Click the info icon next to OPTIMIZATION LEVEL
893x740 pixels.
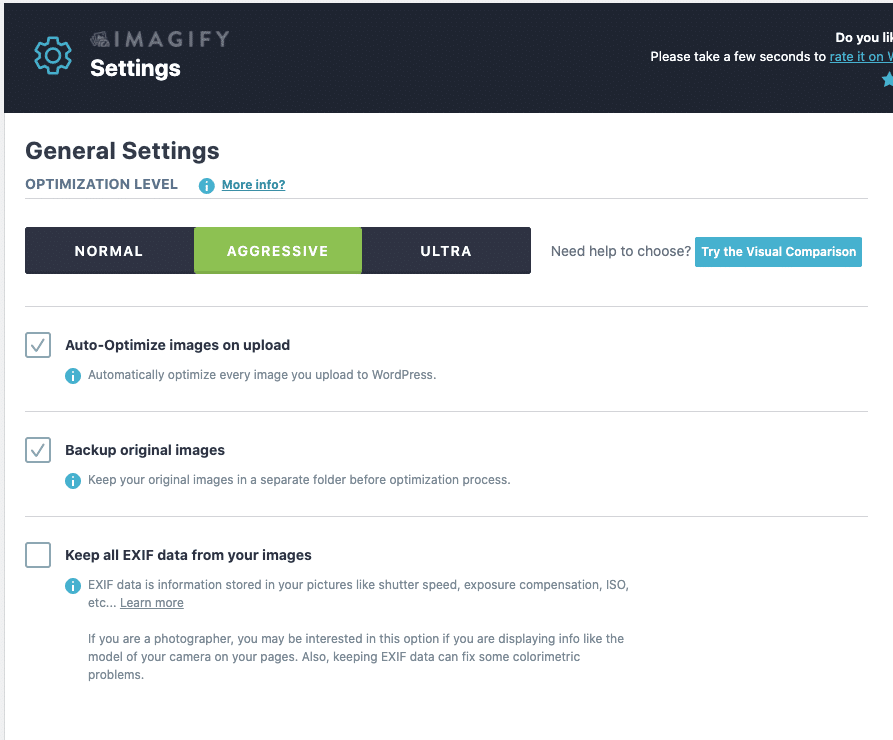pos(206,185)
